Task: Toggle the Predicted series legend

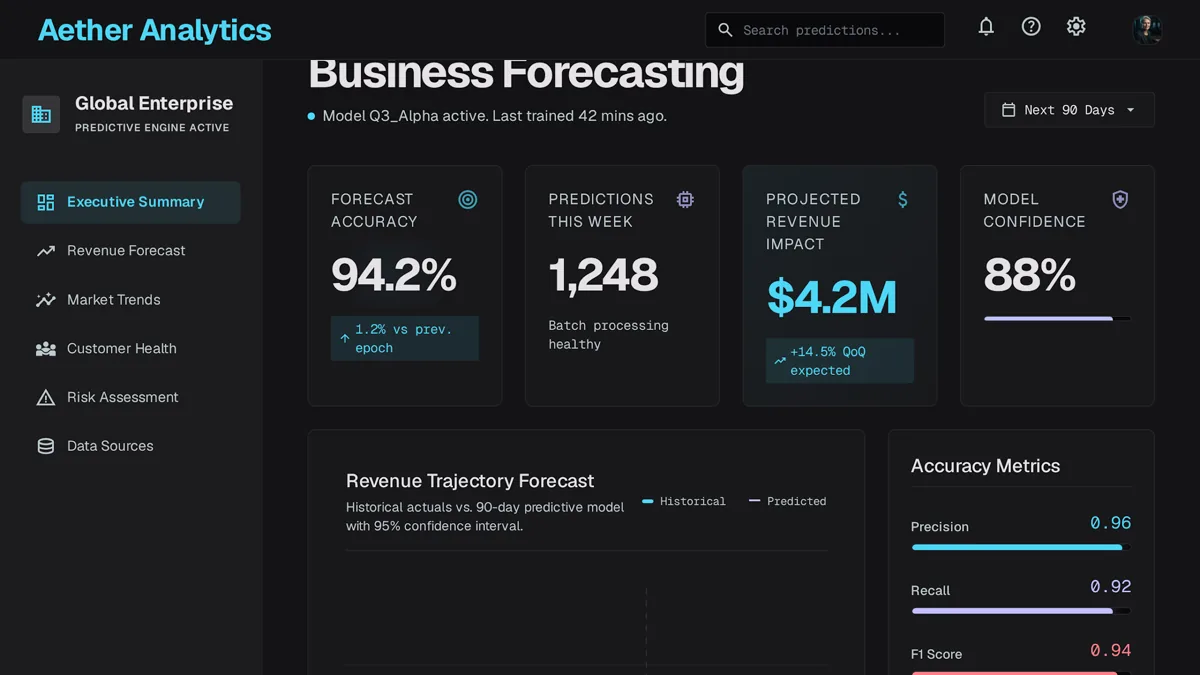Action: pyautogui.click(x=788, y=501)
